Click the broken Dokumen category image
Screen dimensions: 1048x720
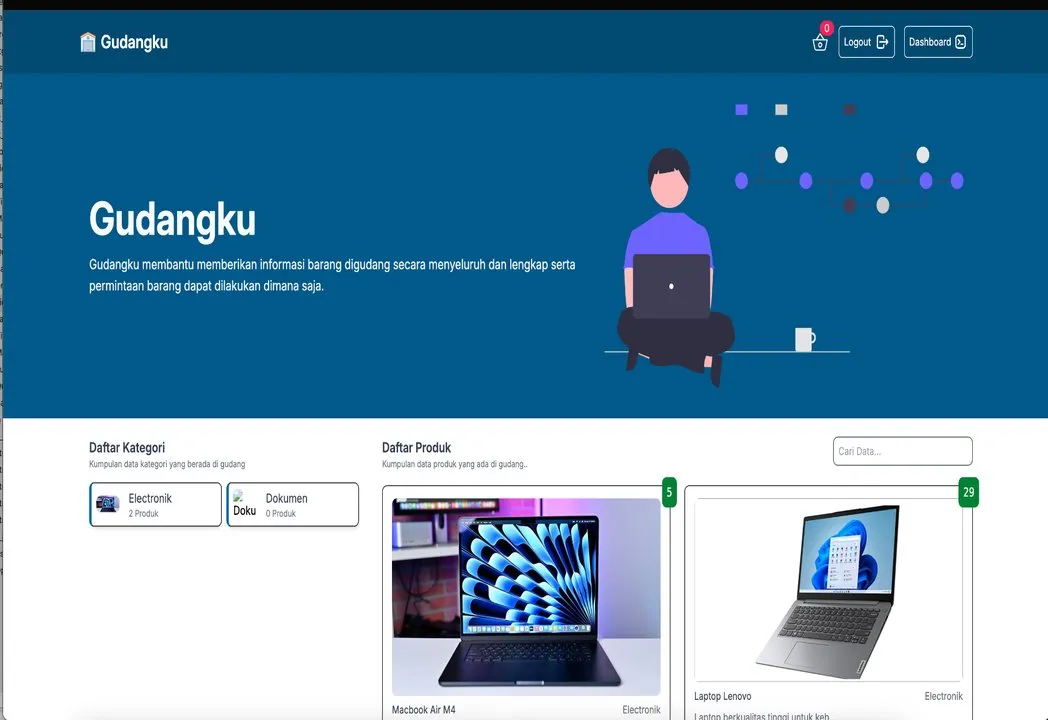click(x=245, y=503)
